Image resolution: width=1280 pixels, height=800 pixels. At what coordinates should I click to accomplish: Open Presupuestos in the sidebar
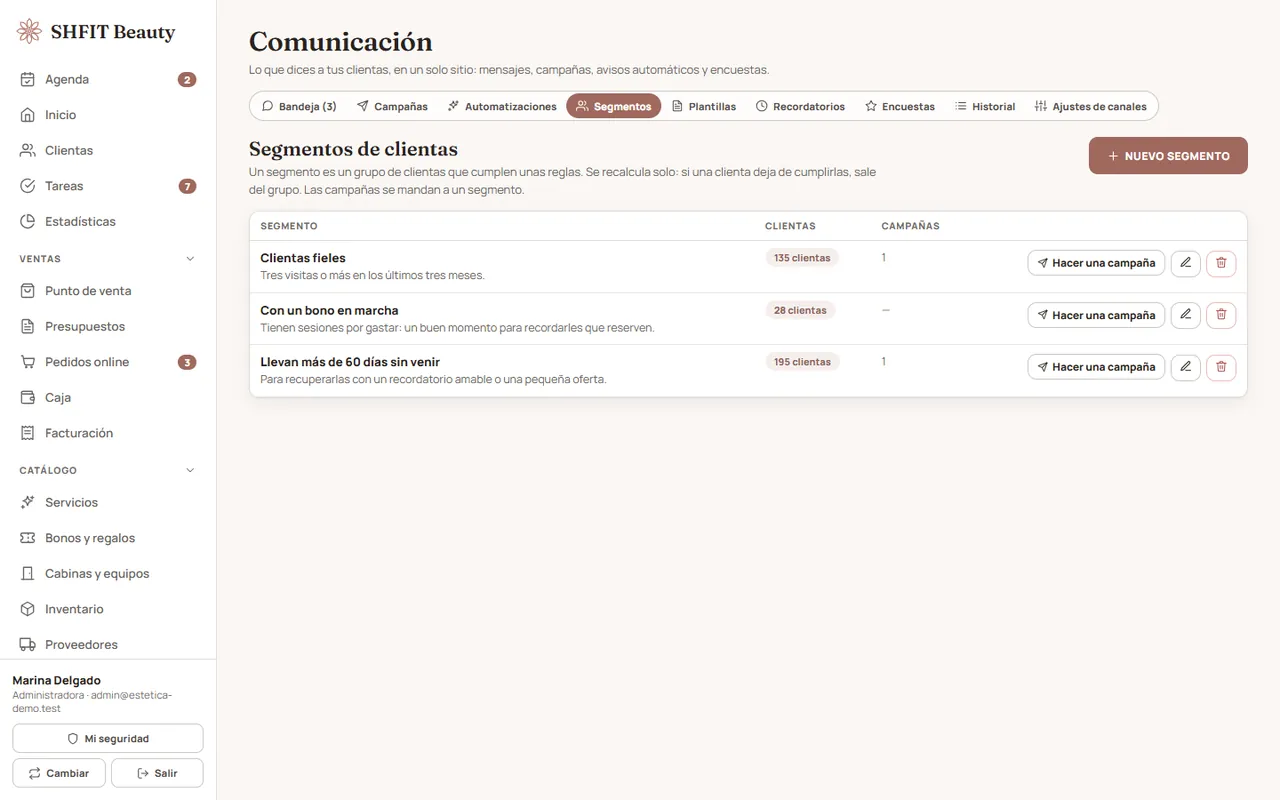click(108, 327)
